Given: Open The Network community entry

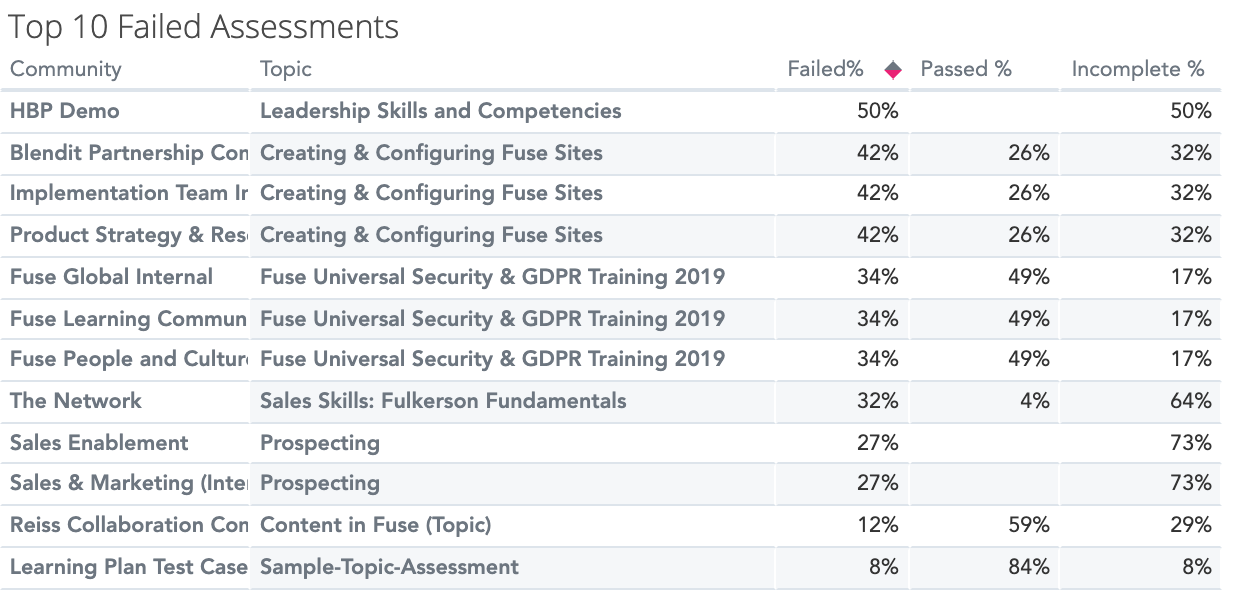Looking at the screenshot, I should coord(76,401).
